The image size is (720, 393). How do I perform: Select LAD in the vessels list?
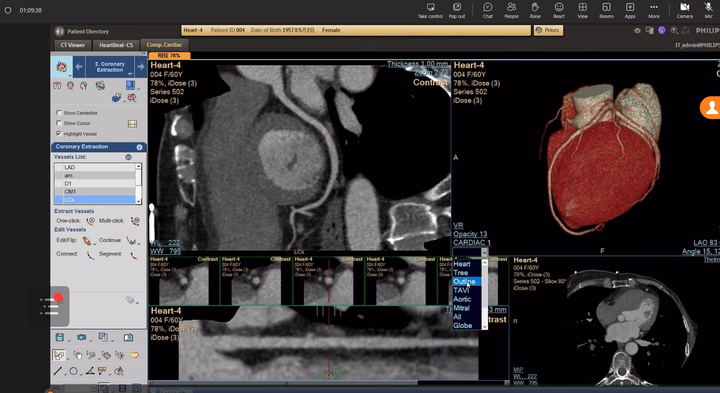click(x=95, y=168)
